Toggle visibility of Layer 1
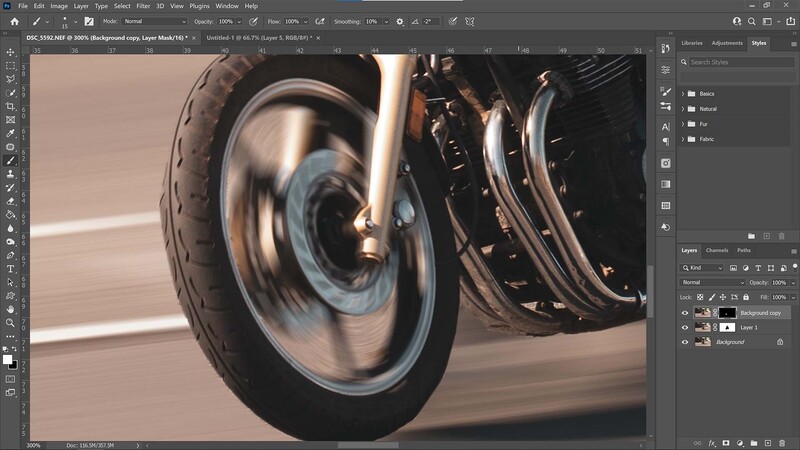The image size is (800, 450). pyautogui.click(x=685, y=328)
